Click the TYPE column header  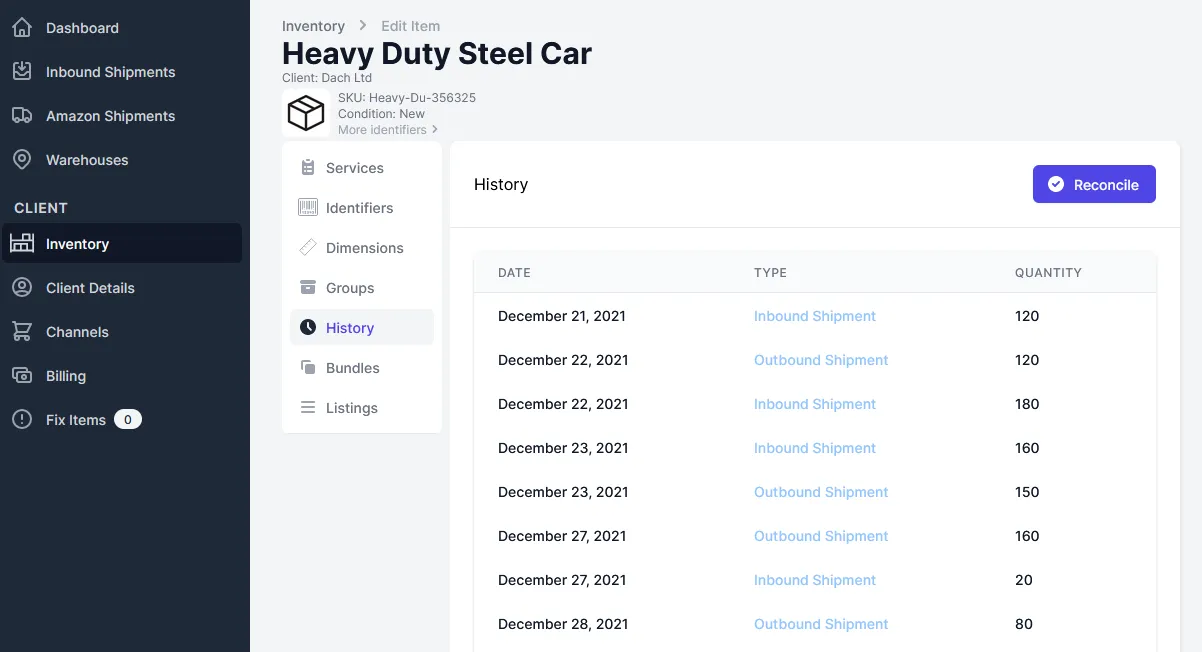click(770, 272)
